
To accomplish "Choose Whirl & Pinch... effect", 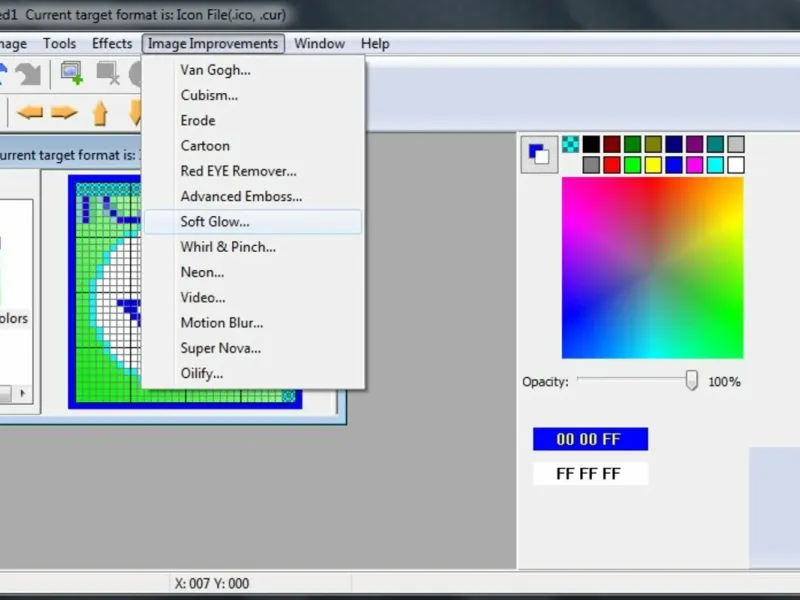I will (x=253, y=247).
